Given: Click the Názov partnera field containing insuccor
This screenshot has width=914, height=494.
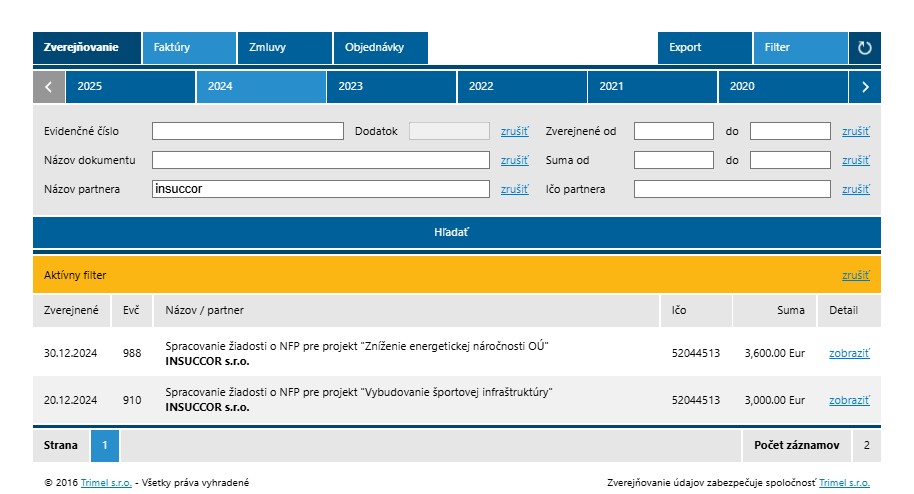Looking at the screenshot, I should coord(320,189).
